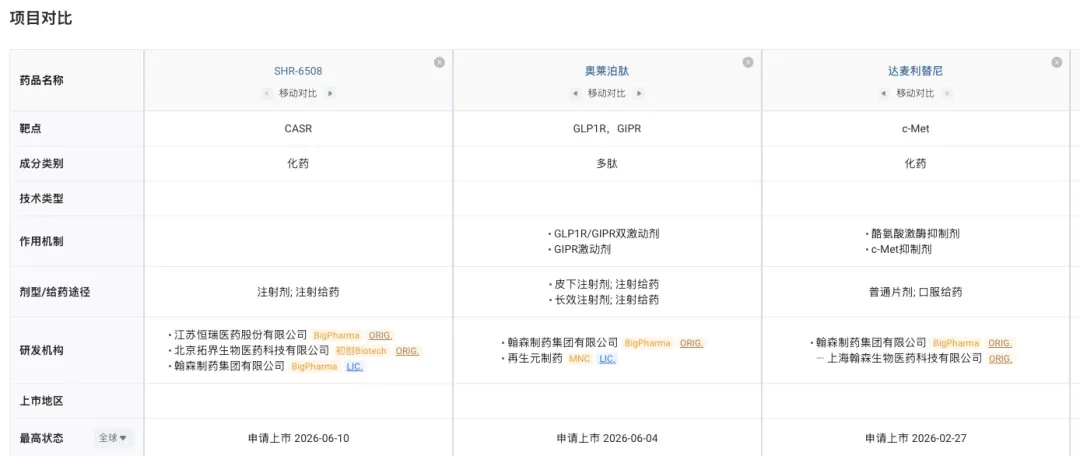Click BigPharma tag beside 翰森制药 in SHR-6508 column
Screen dimensions: 1080x456
coord(315,366)
